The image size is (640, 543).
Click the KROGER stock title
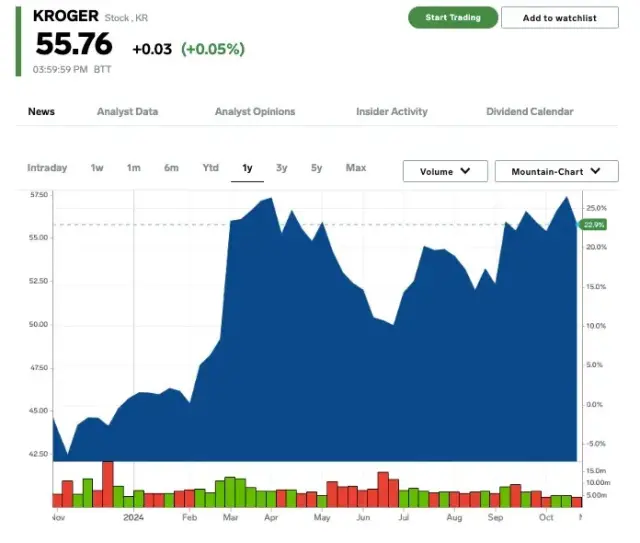(66, 16)
